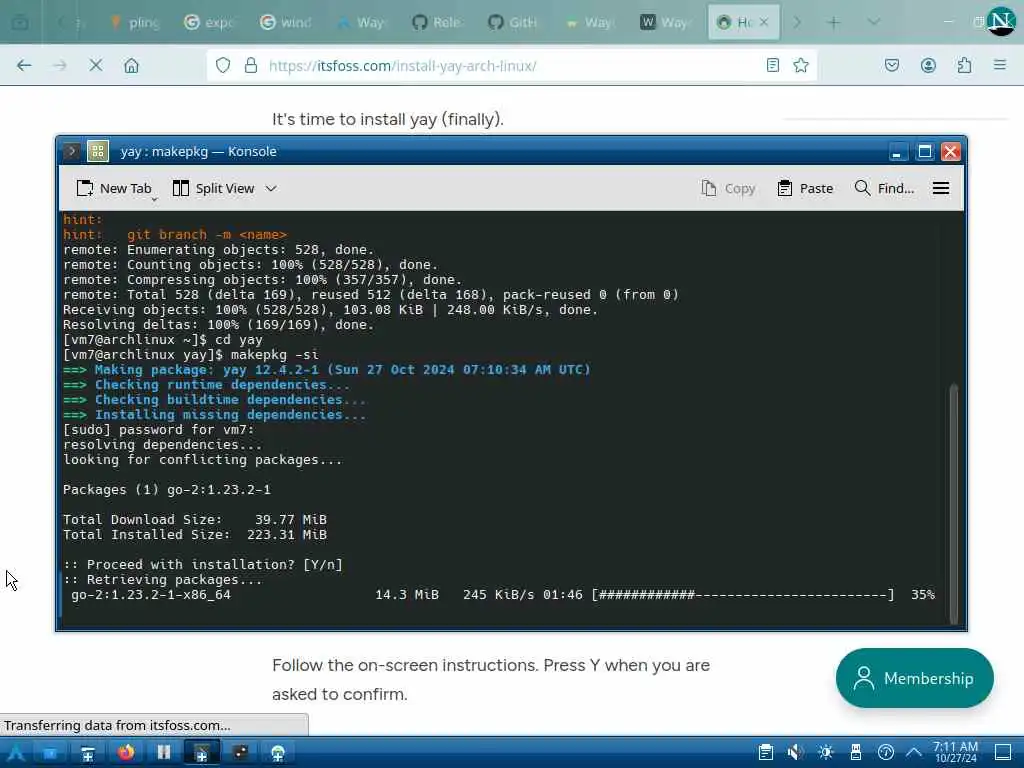
Task: Open a new Firefox tab
Action: [x=833, y=23]
